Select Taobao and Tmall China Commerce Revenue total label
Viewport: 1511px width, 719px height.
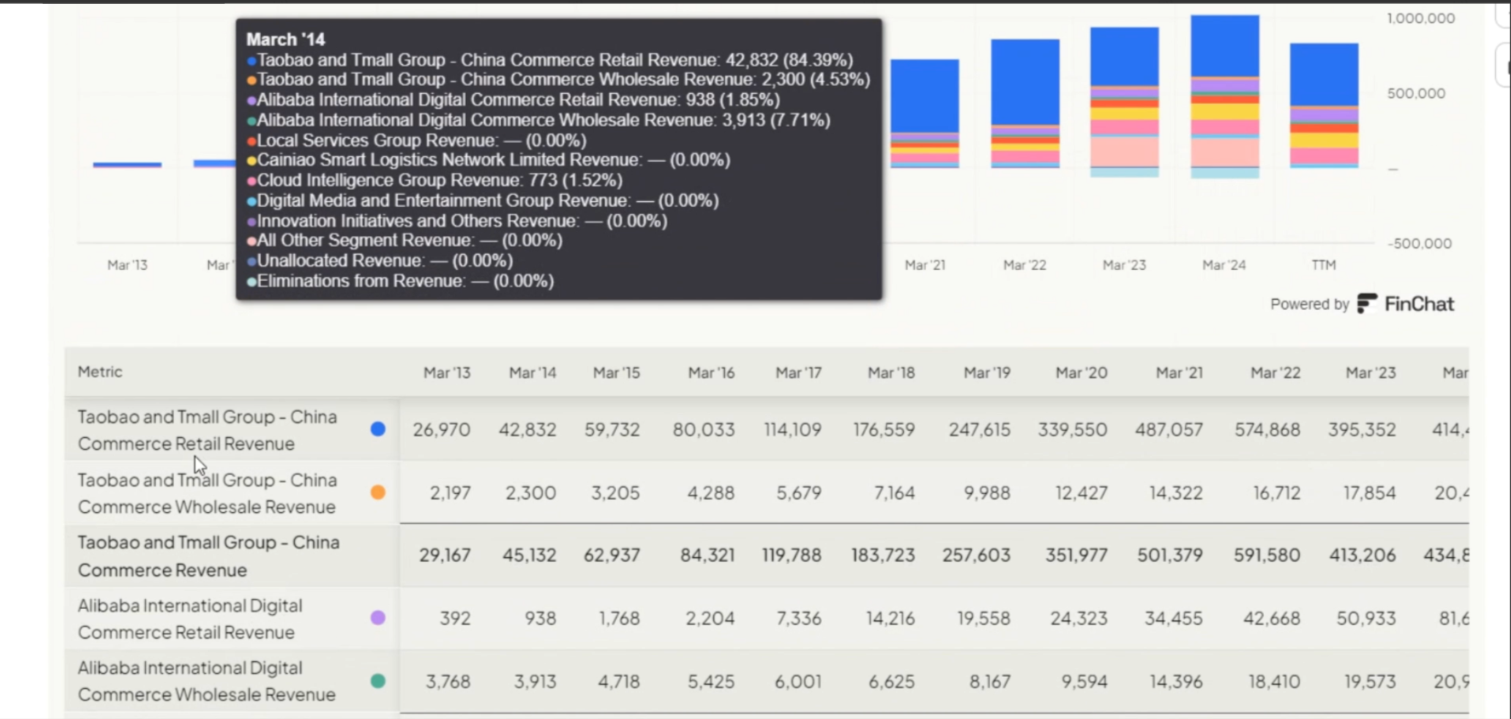pos(209,556)
